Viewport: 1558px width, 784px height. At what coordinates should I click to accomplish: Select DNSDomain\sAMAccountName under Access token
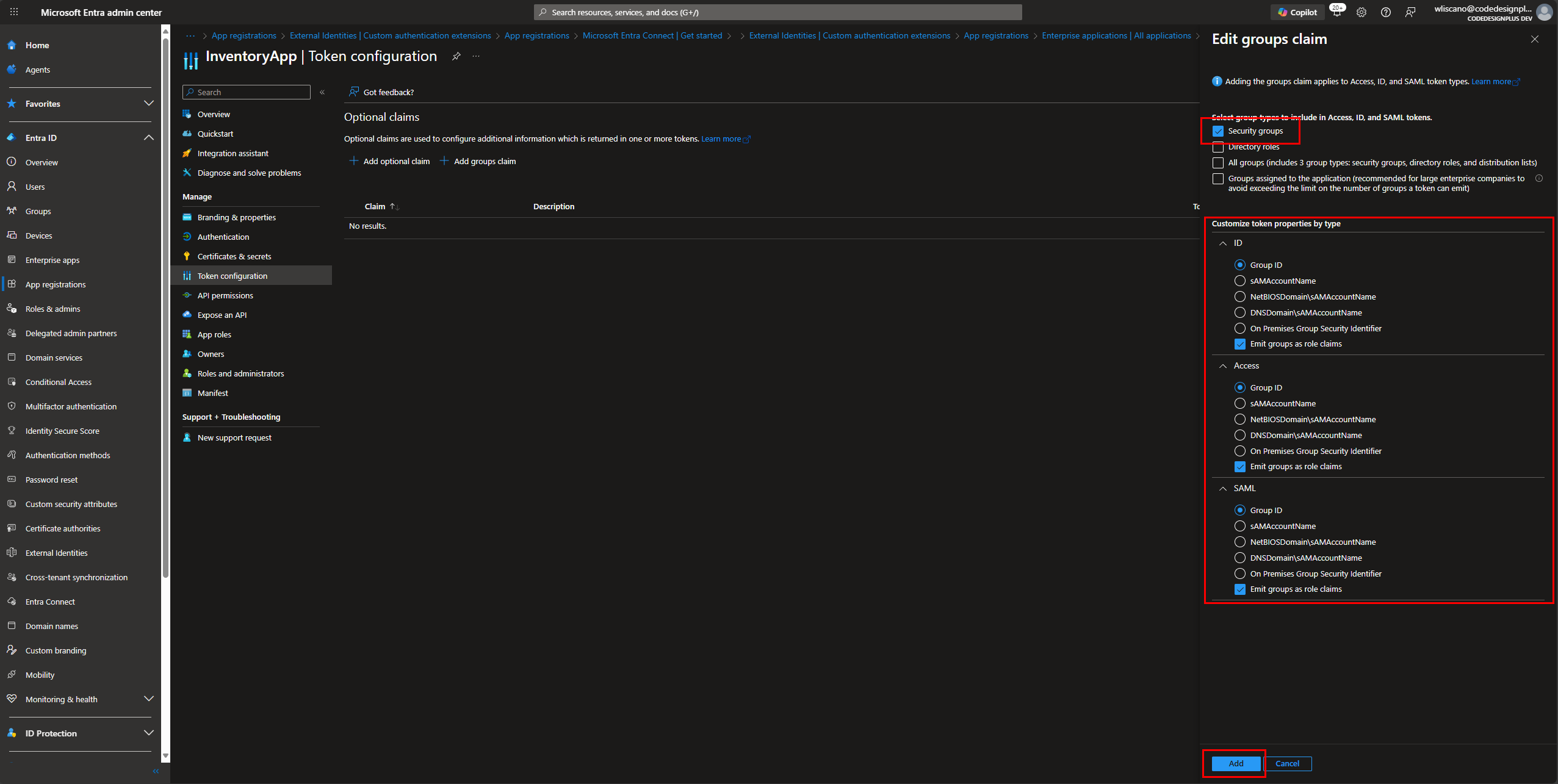click(1240, 435)
